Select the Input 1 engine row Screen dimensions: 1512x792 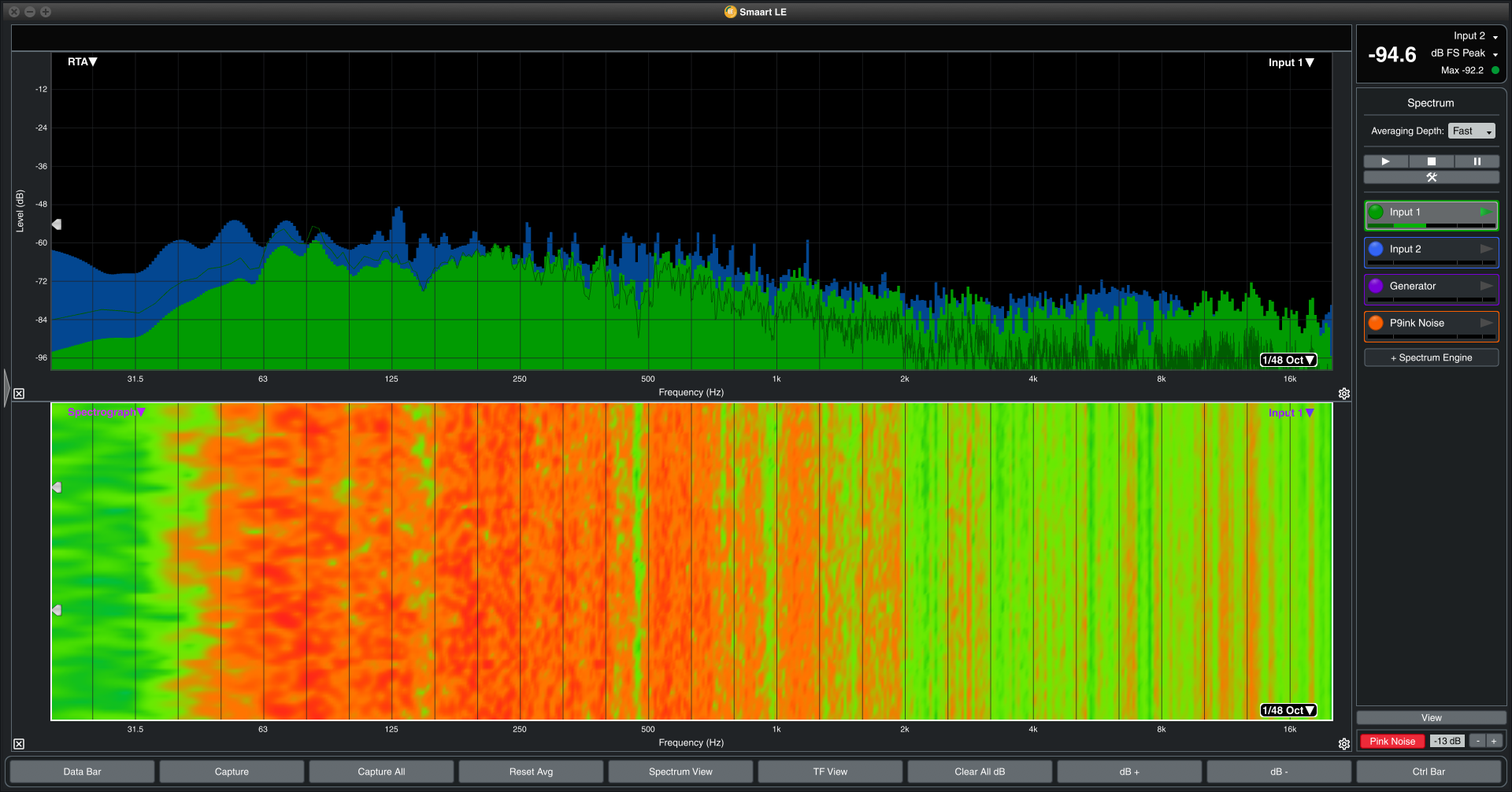coord(1432,215)
